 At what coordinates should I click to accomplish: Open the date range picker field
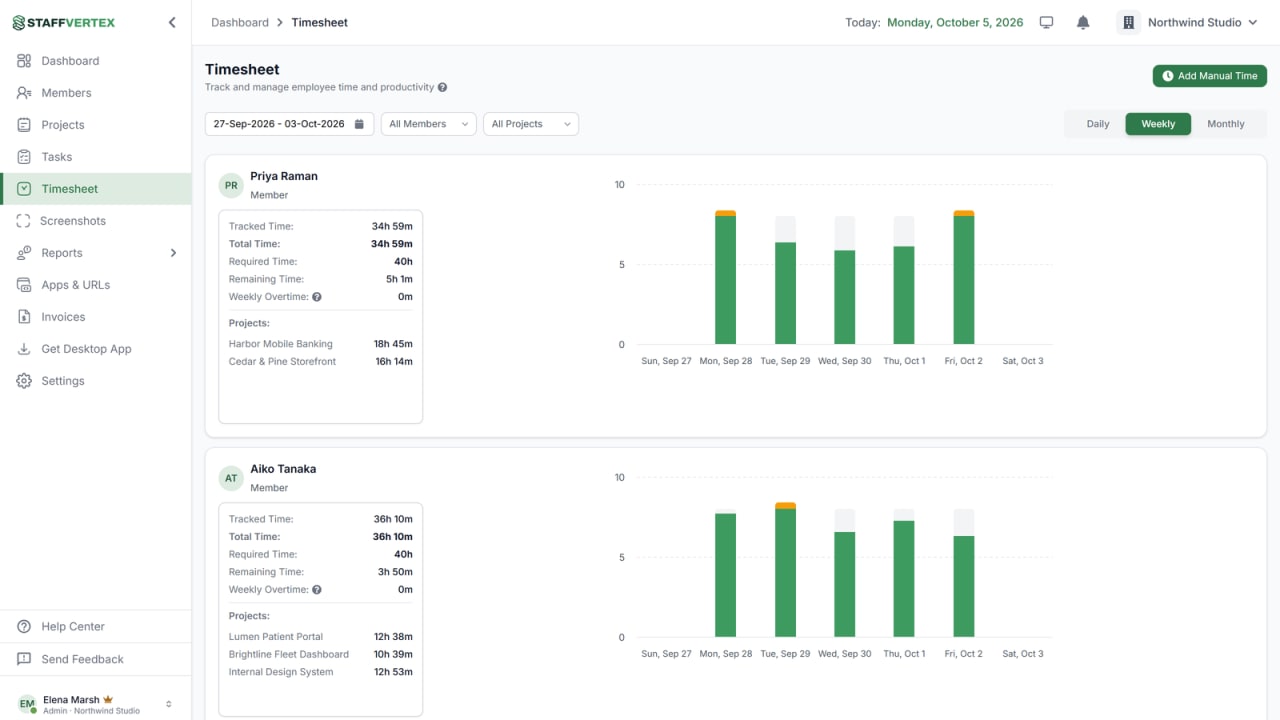click(x=289, y=124)
